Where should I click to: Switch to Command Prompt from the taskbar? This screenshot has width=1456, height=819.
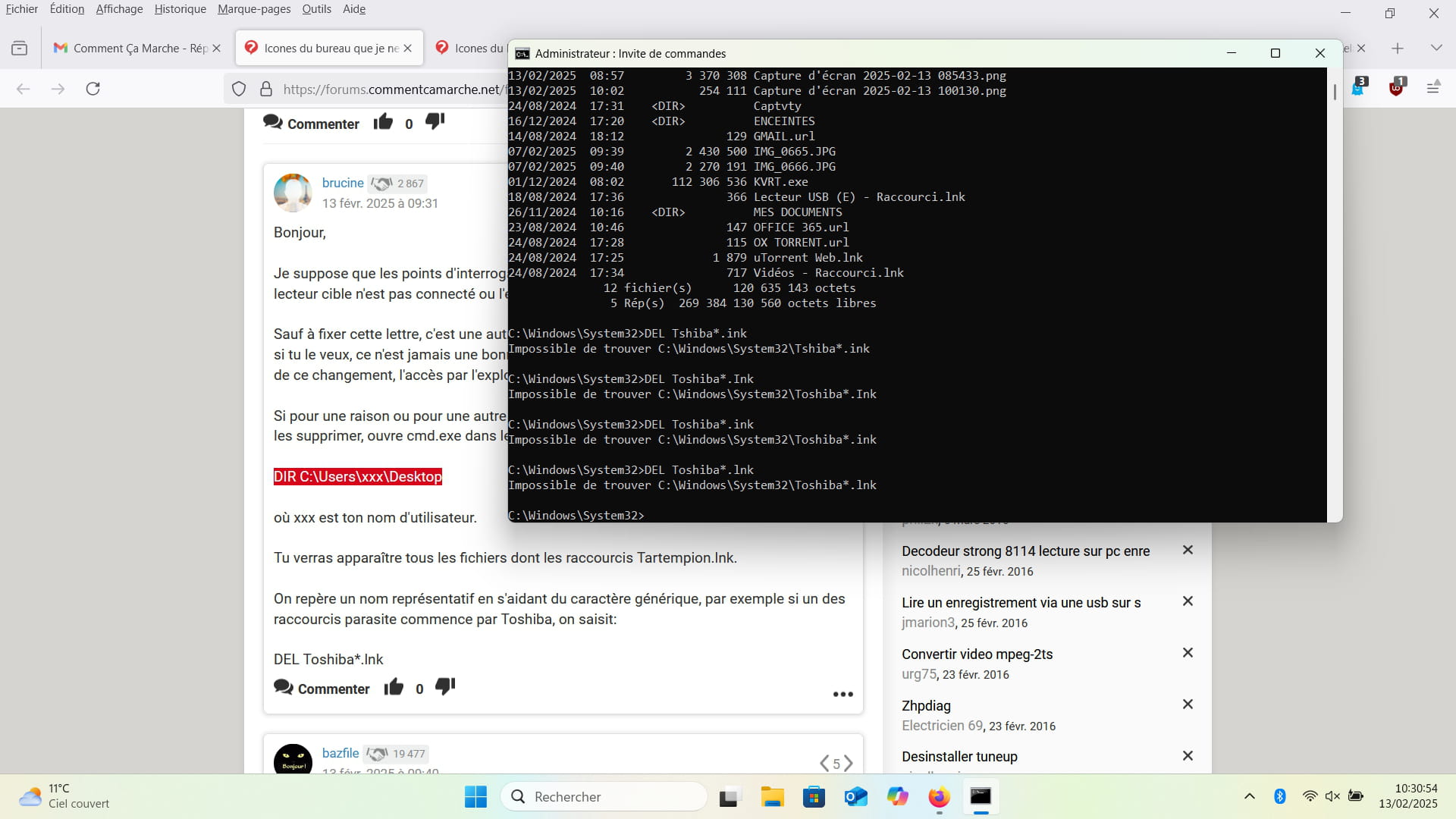981,797
